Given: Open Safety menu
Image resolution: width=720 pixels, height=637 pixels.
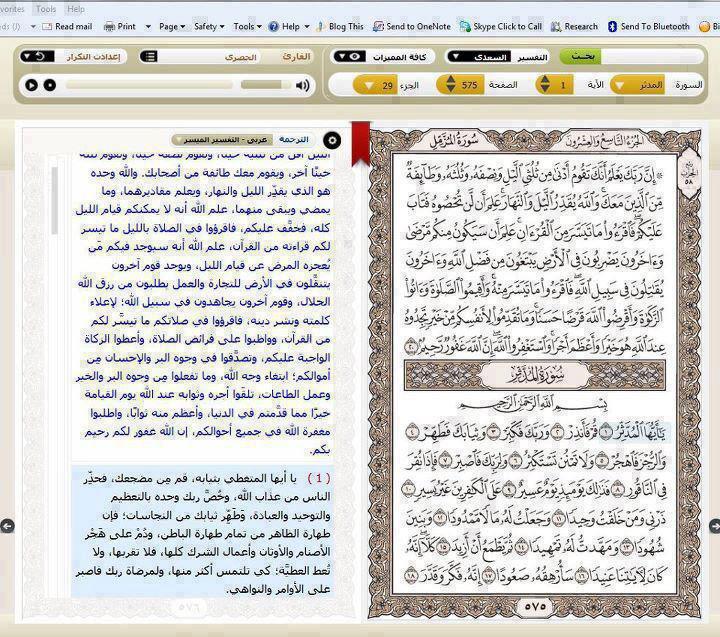Looking at the screenshot, I should click(x=209, y=27).
